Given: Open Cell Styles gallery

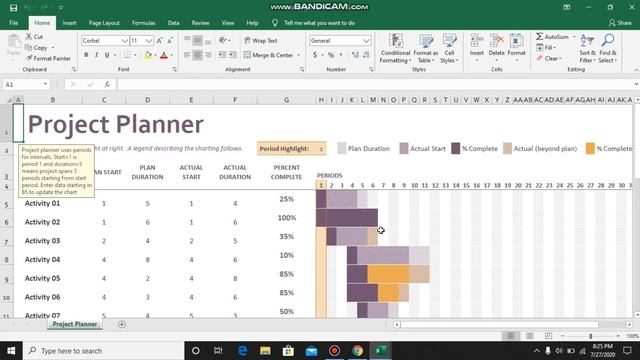Looking at the screenshot, I should point(449,48).
